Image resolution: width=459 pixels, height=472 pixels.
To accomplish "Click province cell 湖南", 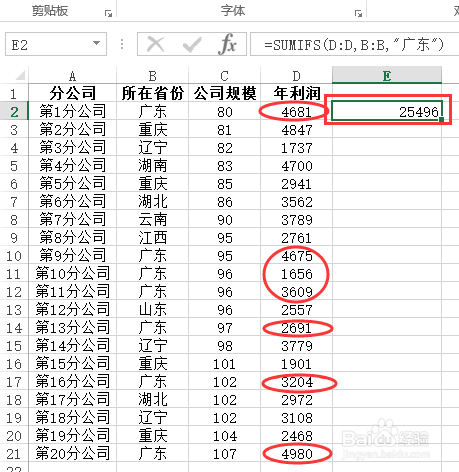I will pyautogui.click(x=153, y=165).
